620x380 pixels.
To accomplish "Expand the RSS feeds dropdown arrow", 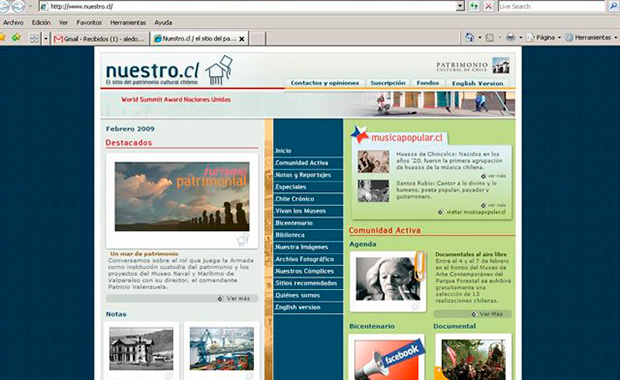I will (x=500, y=38).
